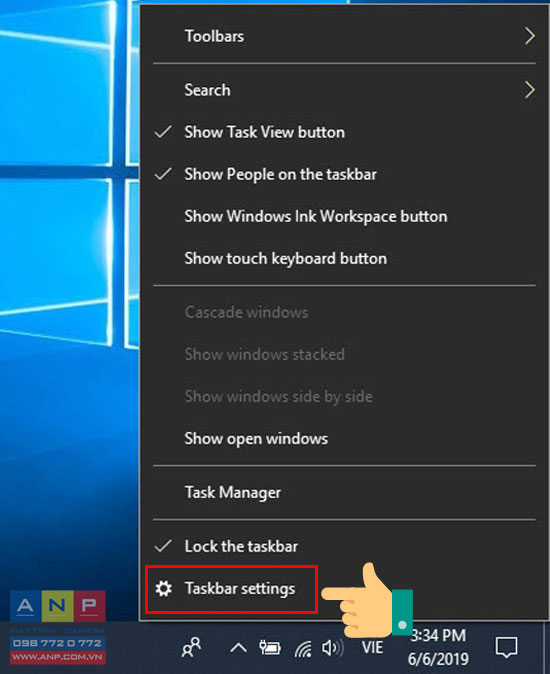The width and height of the screenshot is (550, 674).
Task: Expand the Search submenu arrow
Action: pos(529,90)
